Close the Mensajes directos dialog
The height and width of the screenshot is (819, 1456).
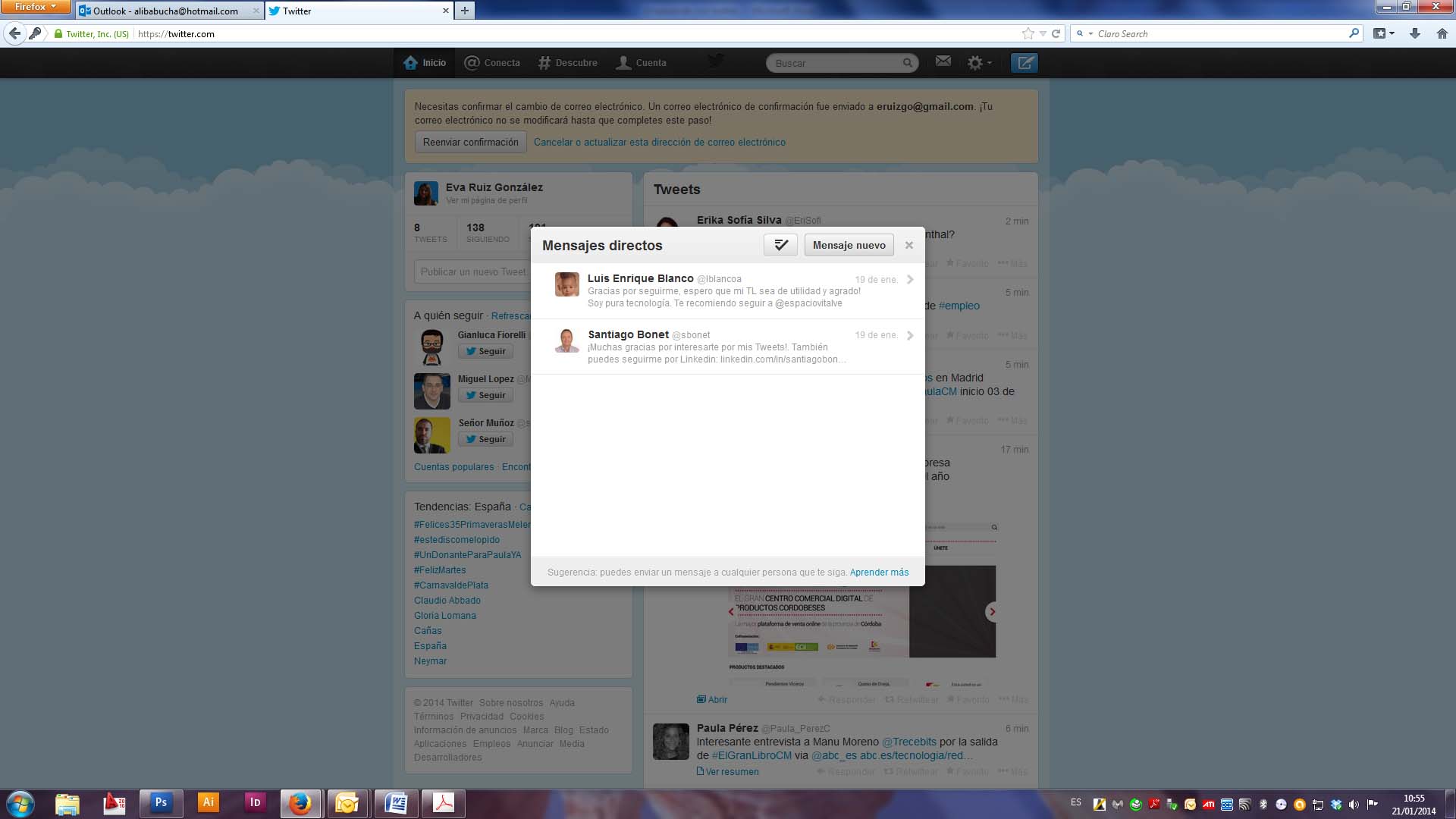coord(908,245)
